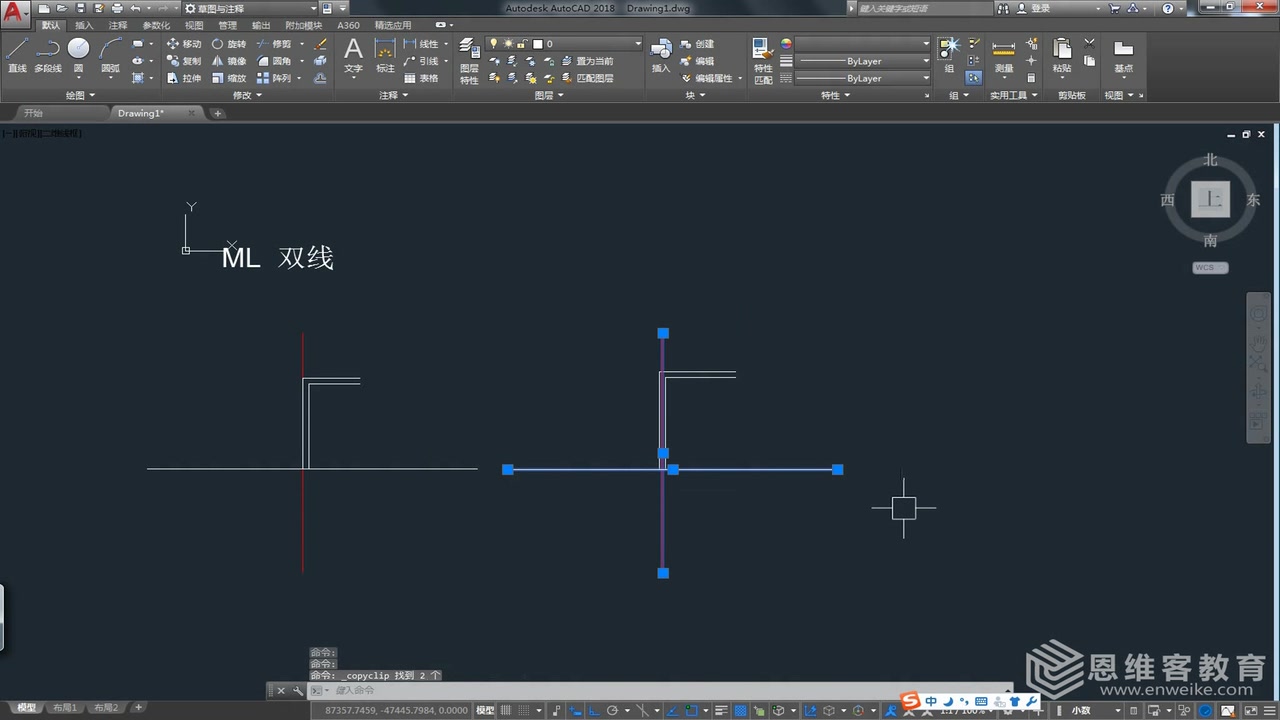Expand the 绘图 (Draw) panel
Viewport: 1280px width, 720px height.
[x=80, y=95]
